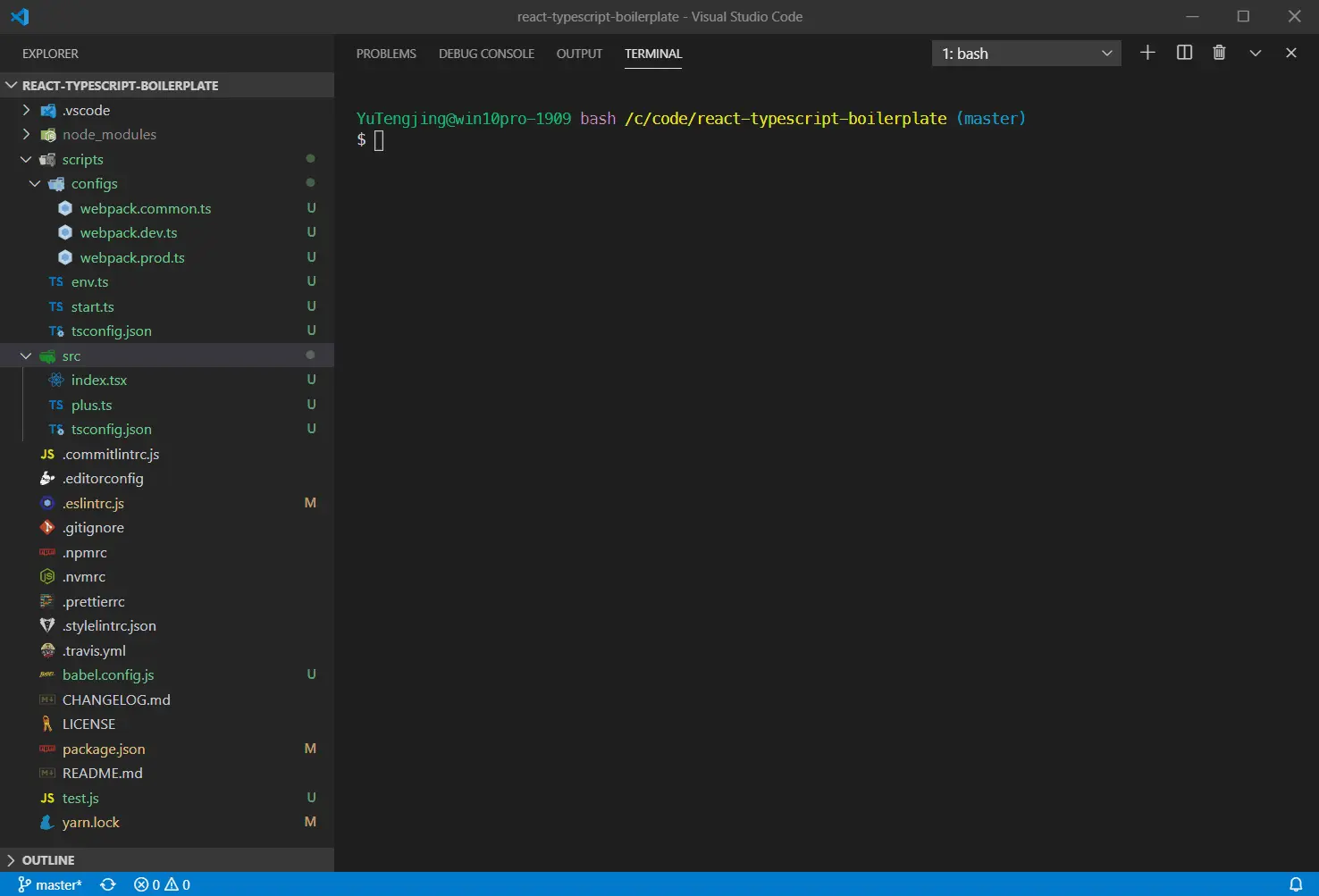Open tsconfig.json under src

(x=167, y=429)
